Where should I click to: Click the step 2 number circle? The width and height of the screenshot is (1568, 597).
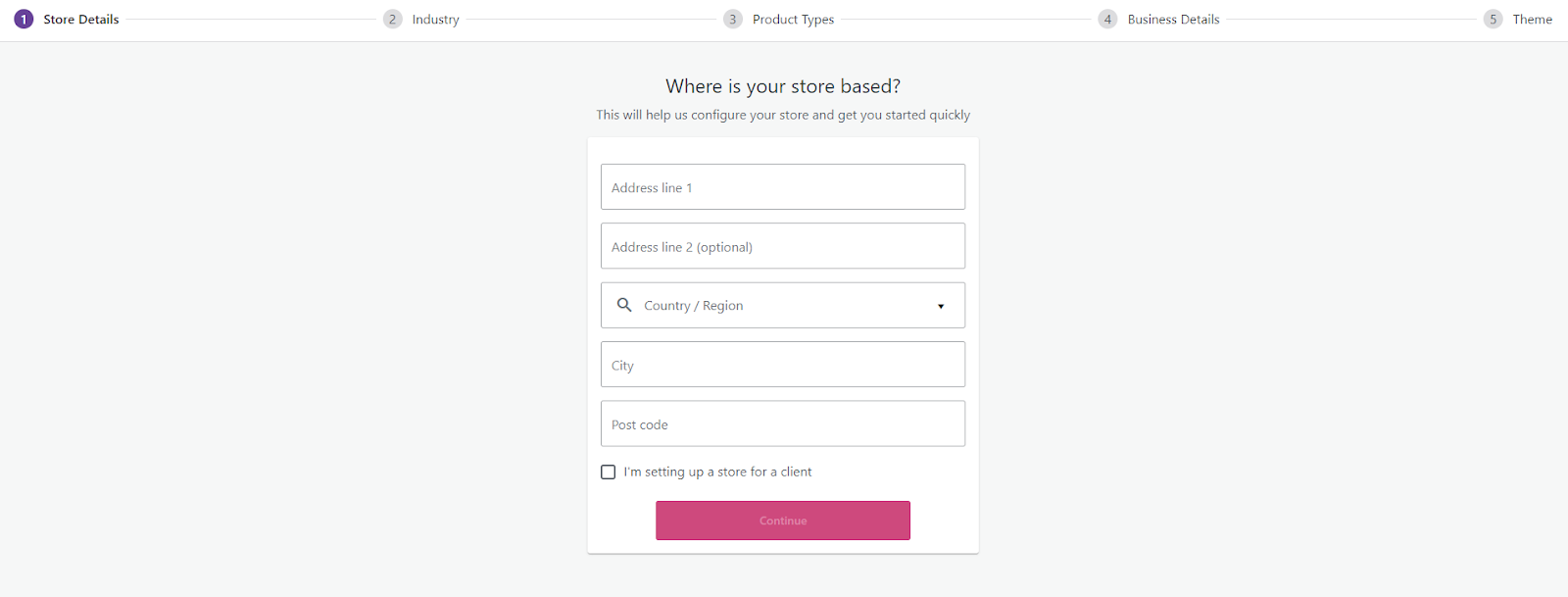[x=392, y=20]
